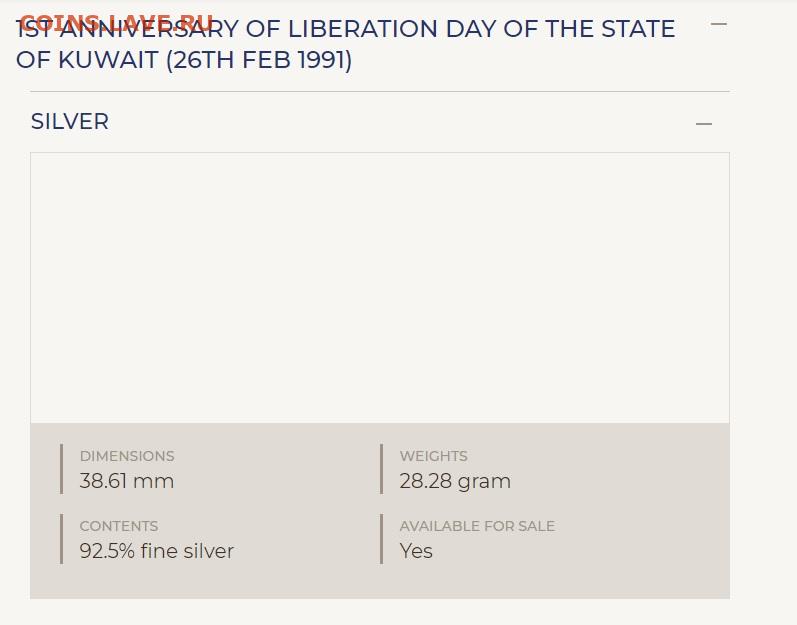Screen dimensions: 797x625
Task: Click the 28.28 gram weight value
Action: tap(455, 481)
